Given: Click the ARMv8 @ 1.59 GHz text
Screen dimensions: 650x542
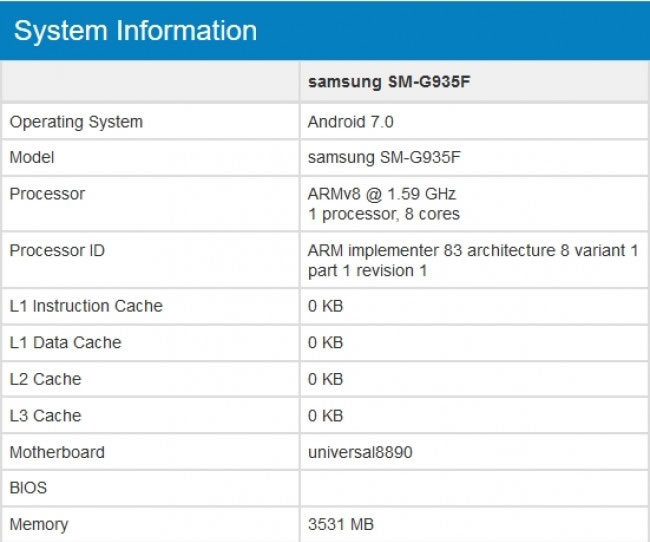Looking at the screenshot, I should pos(382,194).
